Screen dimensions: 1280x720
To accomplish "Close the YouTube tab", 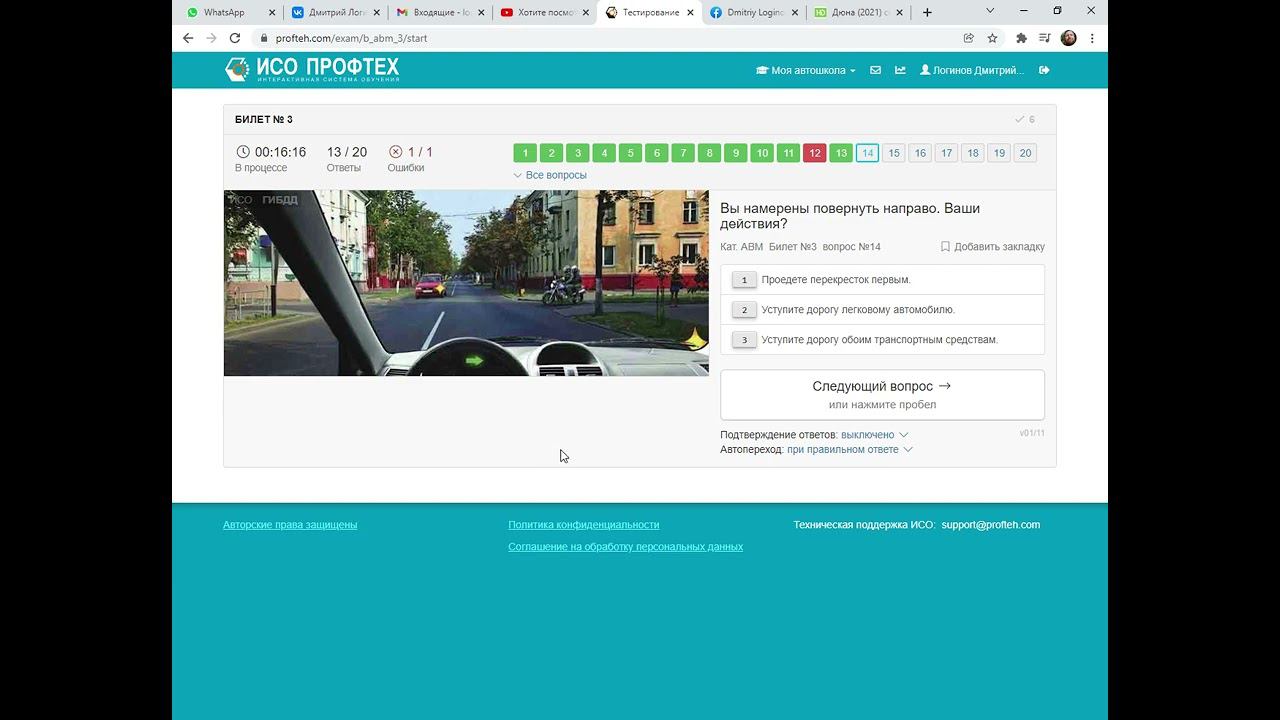I will click(586, 12).
